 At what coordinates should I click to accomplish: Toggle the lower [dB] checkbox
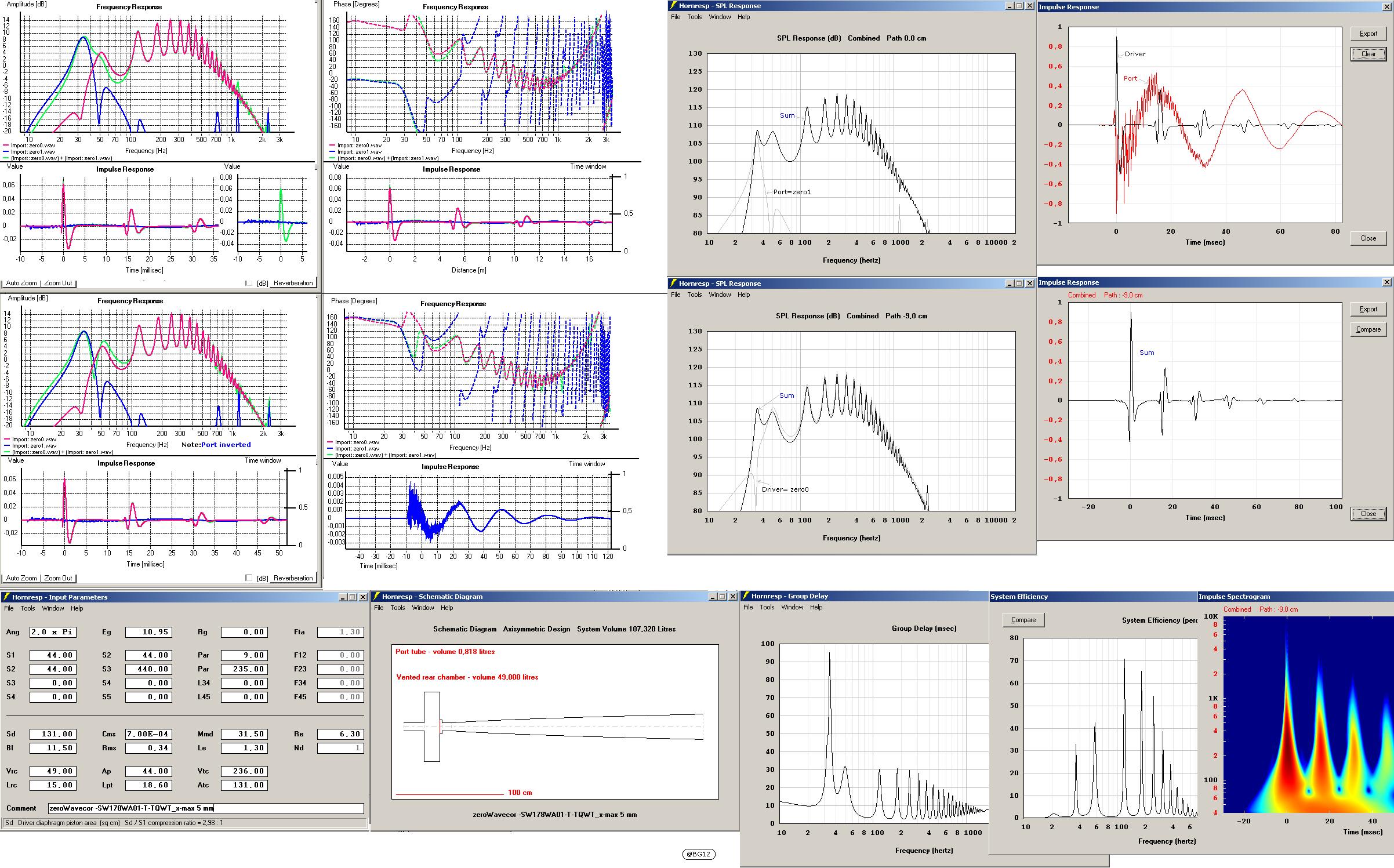tap(249, 578)
